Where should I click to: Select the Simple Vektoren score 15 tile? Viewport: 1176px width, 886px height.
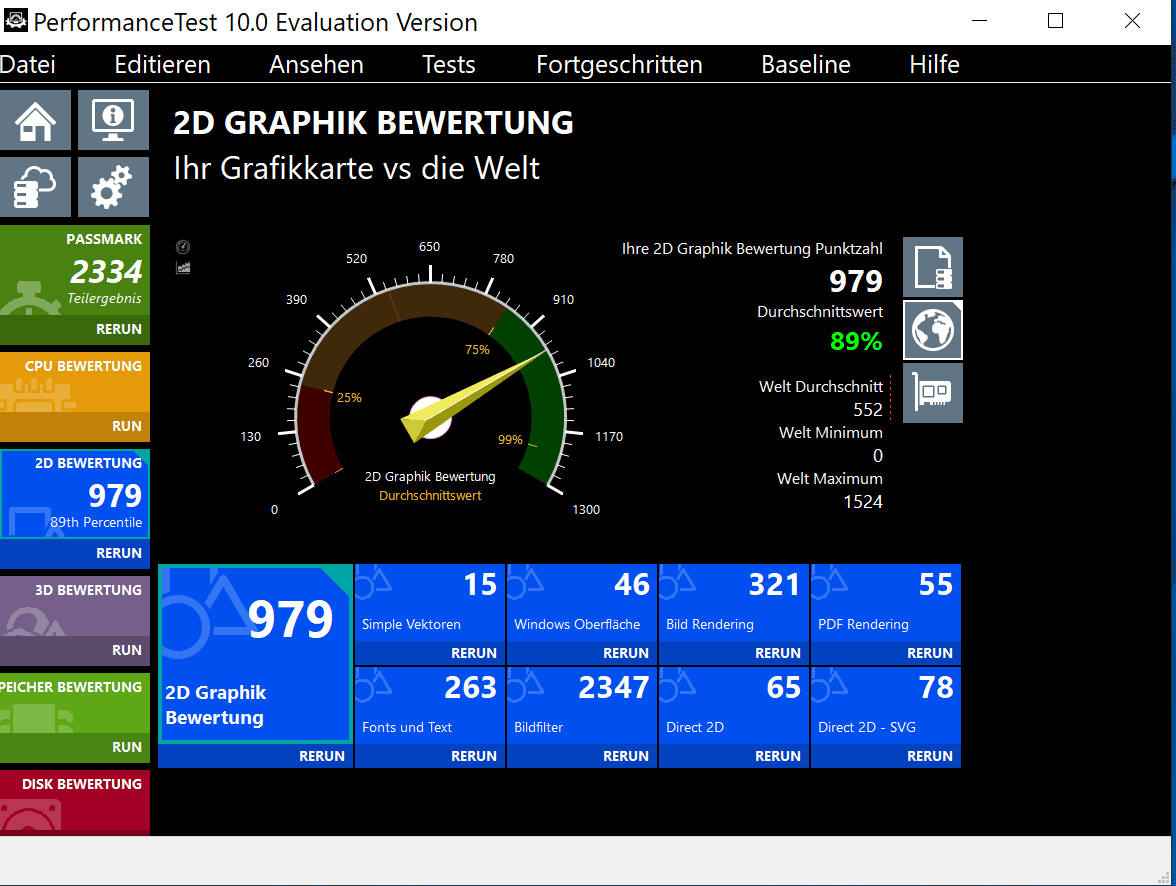pos(430,602)
